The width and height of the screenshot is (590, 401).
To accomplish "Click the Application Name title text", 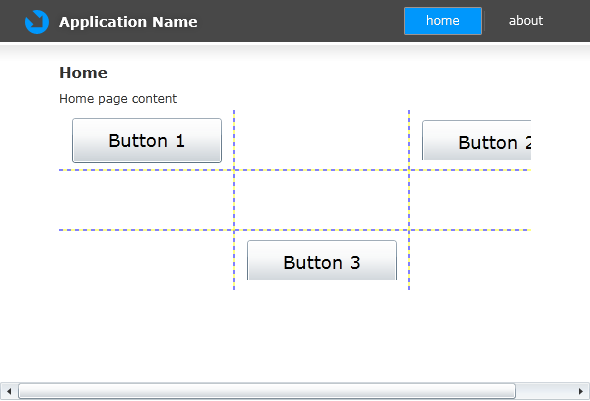I will (x=128, y=22).
